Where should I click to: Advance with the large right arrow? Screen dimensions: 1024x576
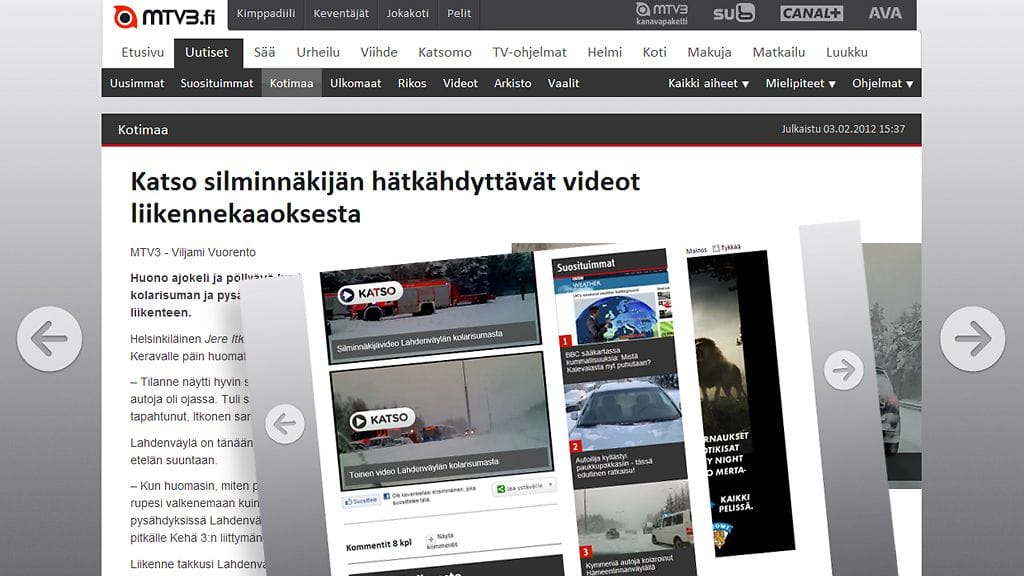pyautogui.click(x=972, y=339)
